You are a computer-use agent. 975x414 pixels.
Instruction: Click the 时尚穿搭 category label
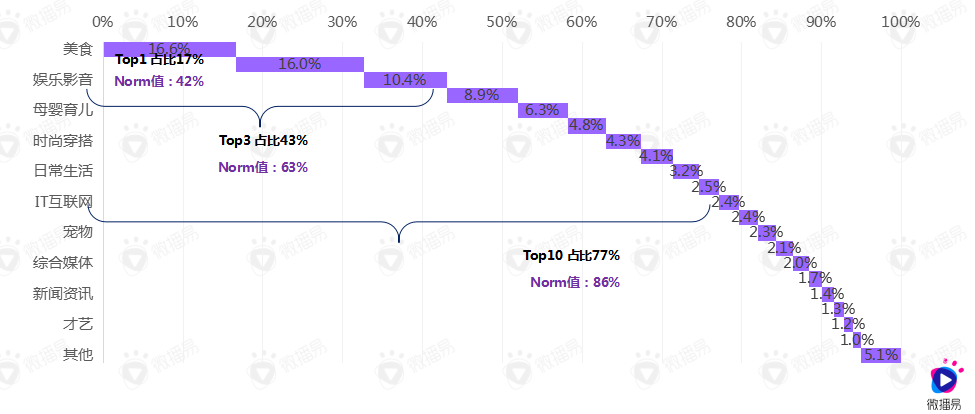pos(63,141)
